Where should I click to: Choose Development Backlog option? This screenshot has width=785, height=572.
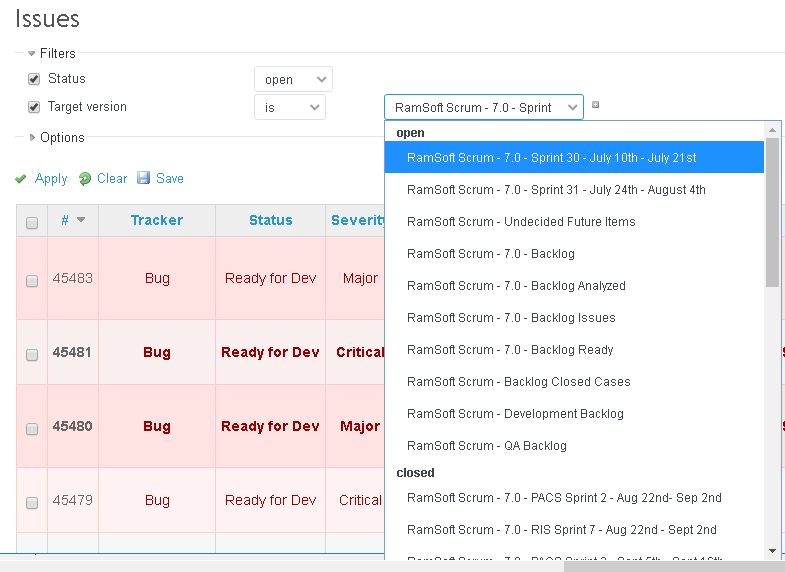click(x=574, y=414)
